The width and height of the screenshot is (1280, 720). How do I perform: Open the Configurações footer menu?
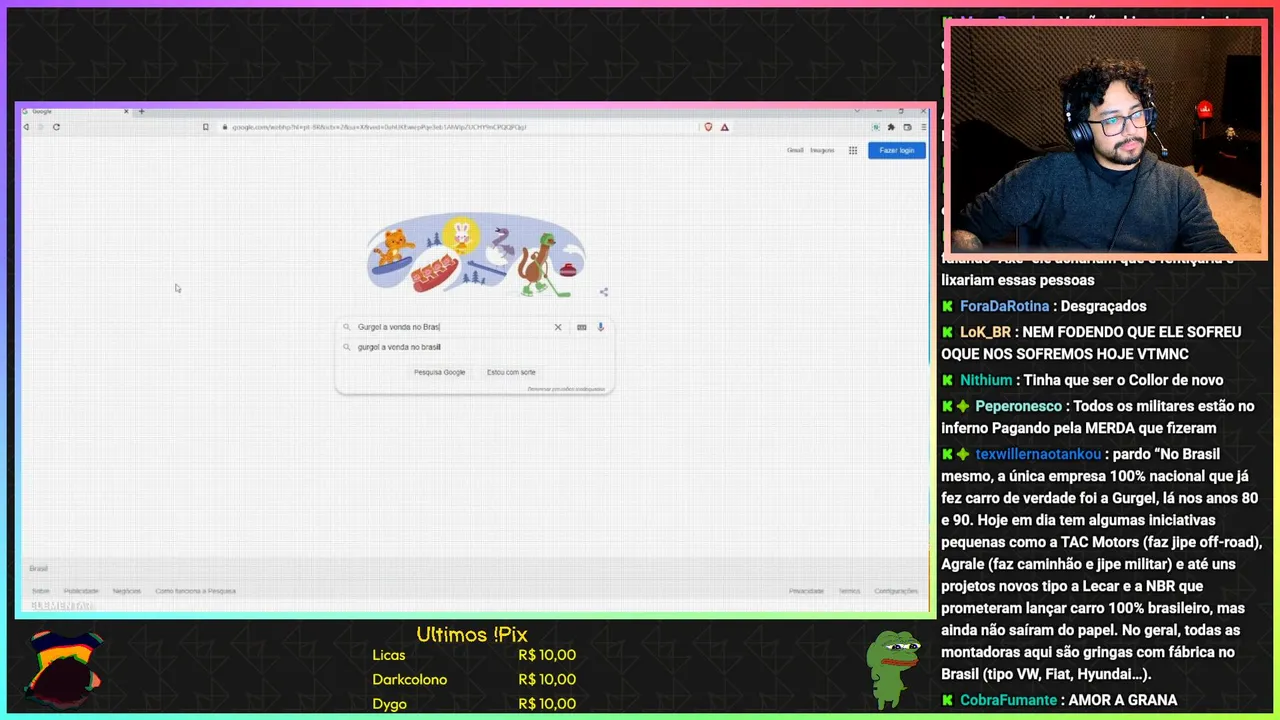point(896,591)
